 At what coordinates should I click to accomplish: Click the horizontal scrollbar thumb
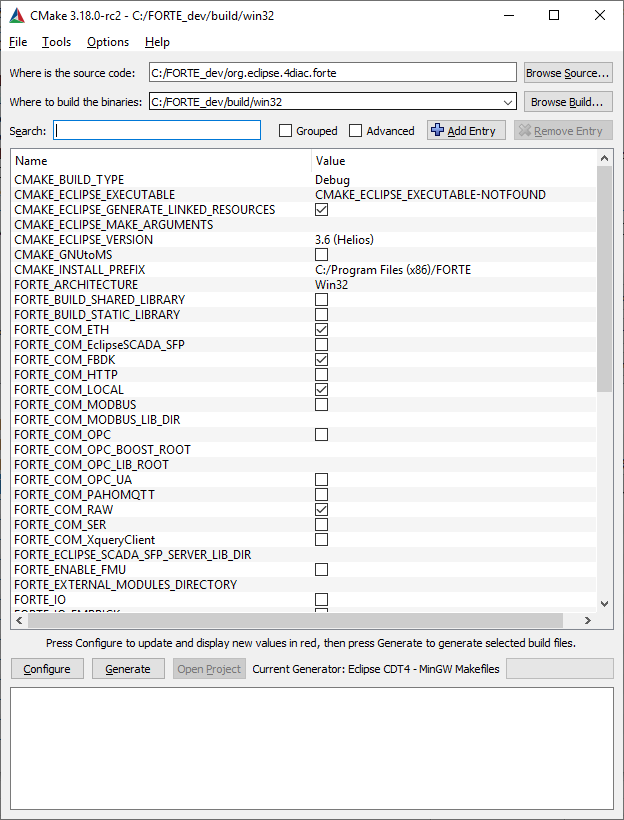(x=296, y=620)
